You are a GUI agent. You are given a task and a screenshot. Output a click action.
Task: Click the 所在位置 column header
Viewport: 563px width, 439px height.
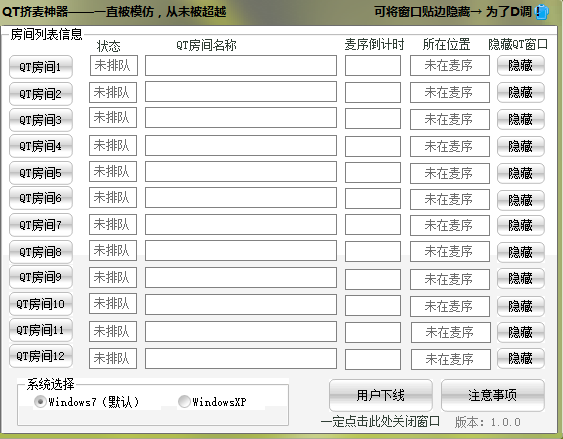point(446,45)
